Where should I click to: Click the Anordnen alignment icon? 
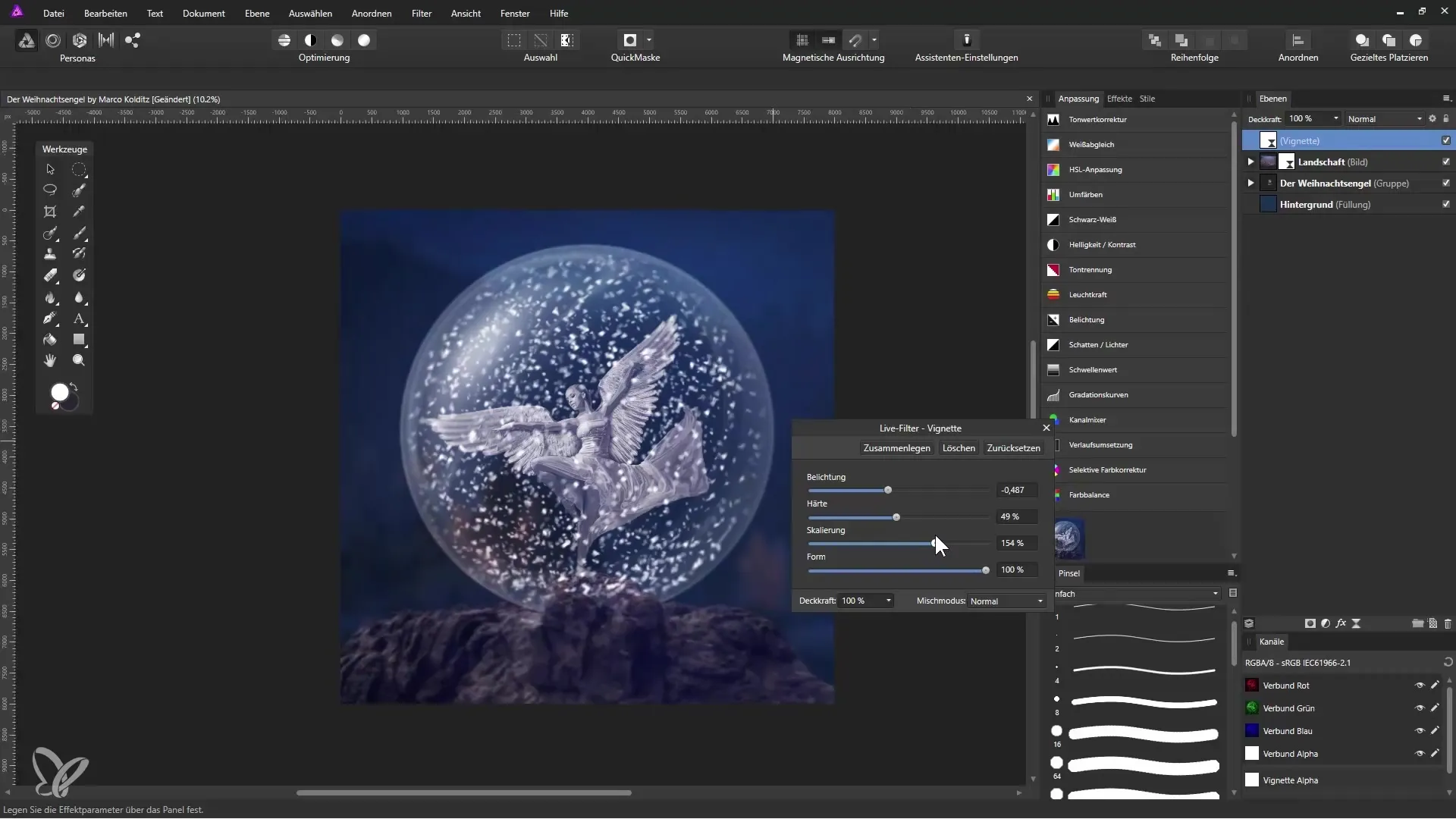1298,40
